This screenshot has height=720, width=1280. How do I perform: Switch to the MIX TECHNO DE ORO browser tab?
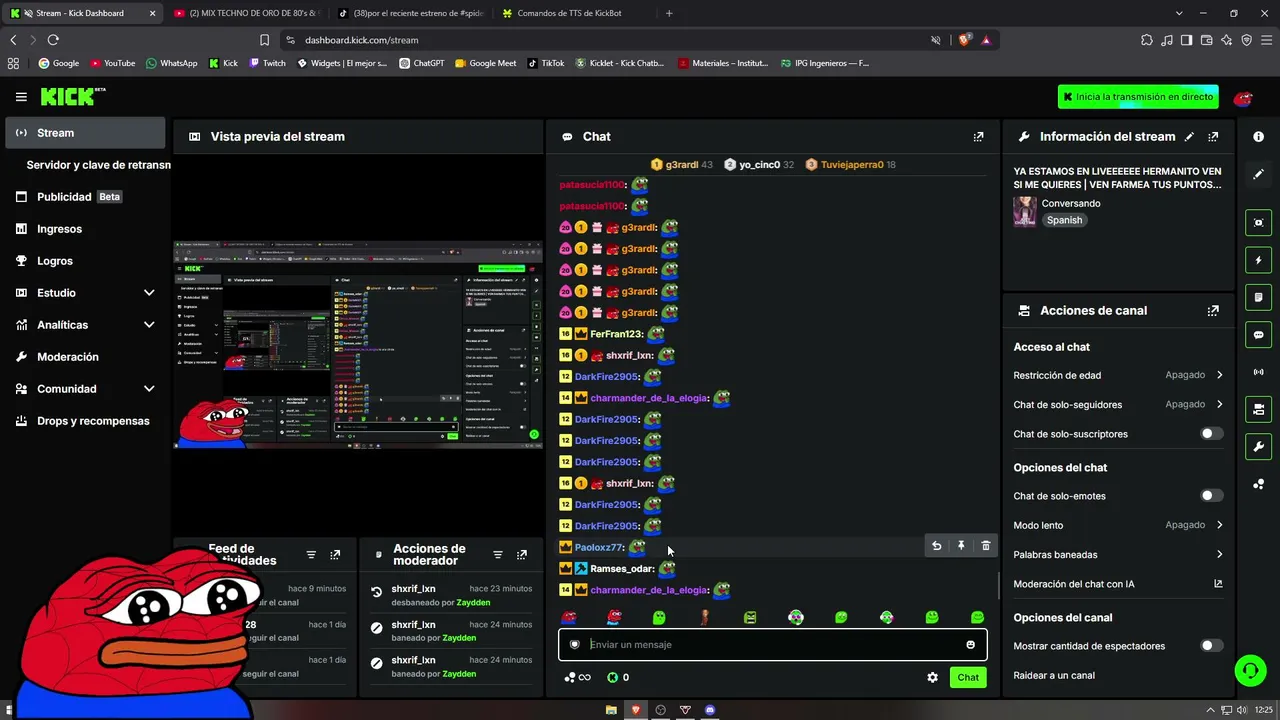point(245,13)
